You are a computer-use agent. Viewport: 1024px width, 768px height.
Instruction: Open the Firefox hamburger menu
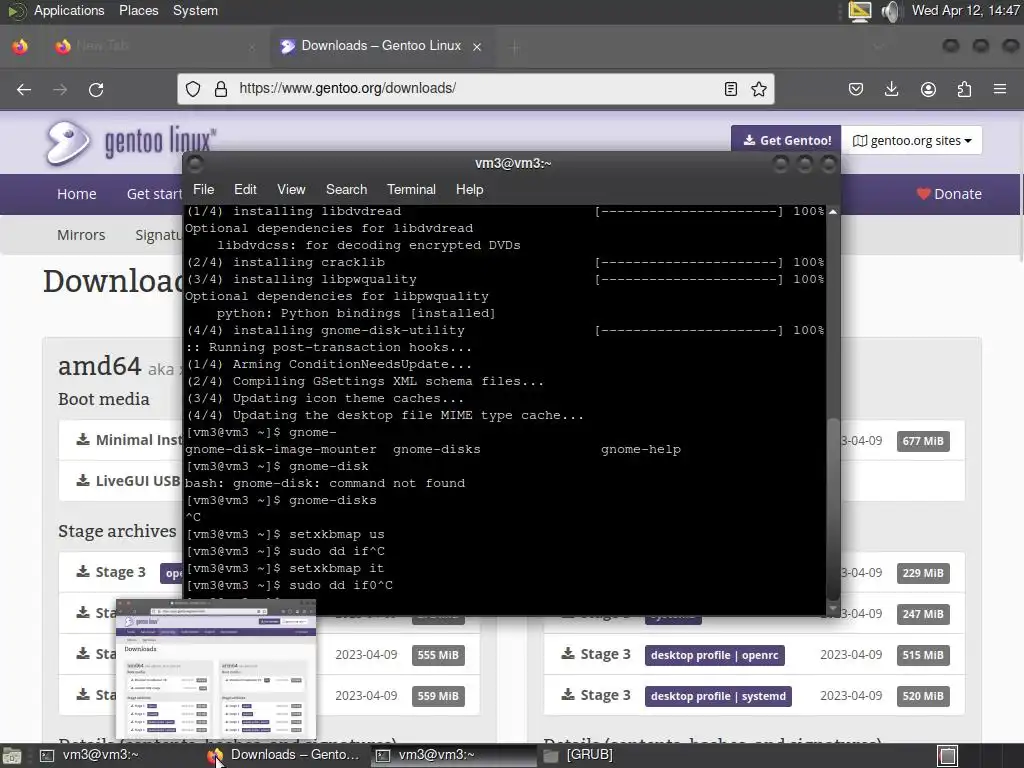[x=1000, y=89]
